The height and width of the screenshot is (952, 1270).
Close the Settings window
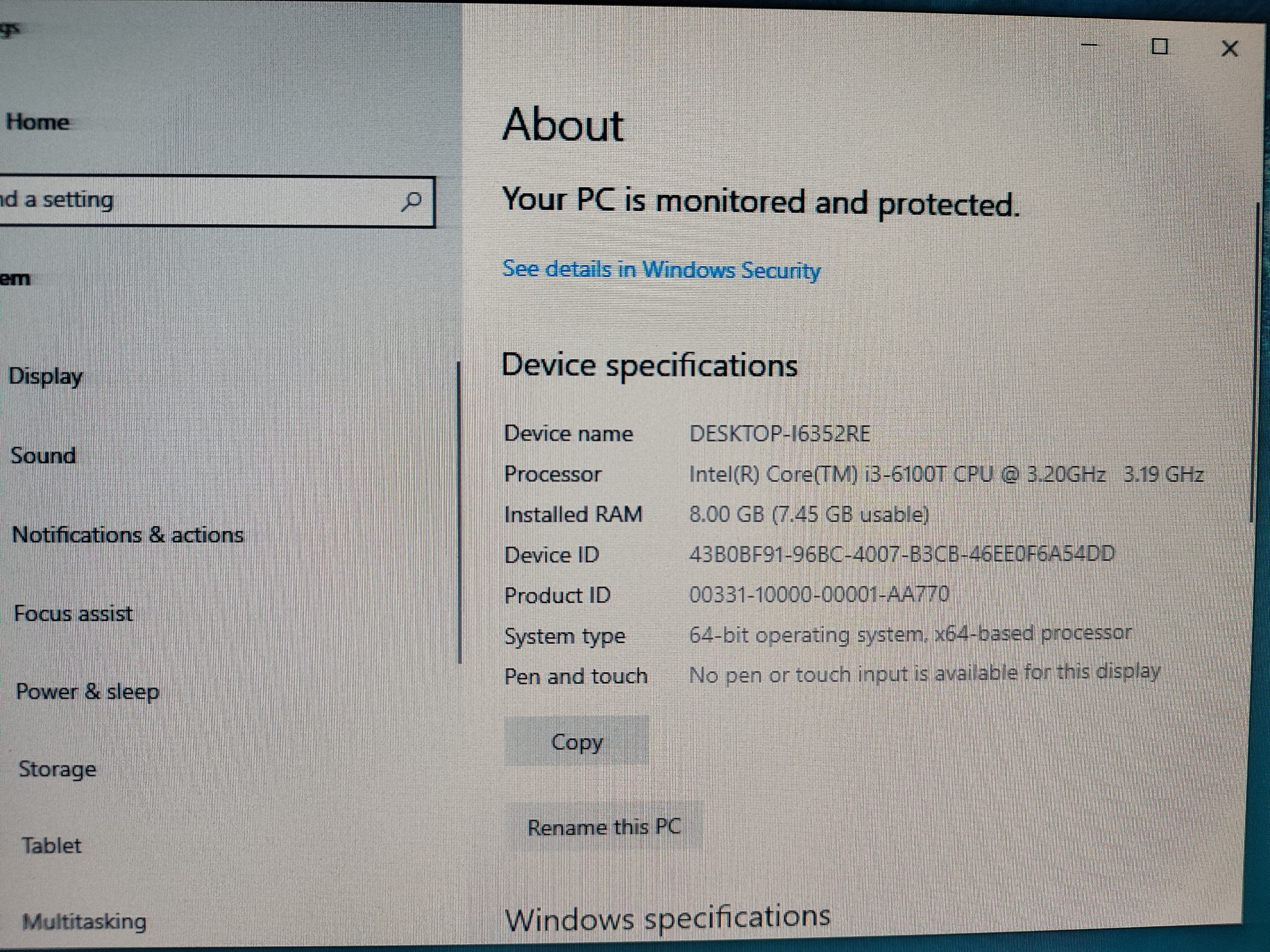tap(1229, 49)
